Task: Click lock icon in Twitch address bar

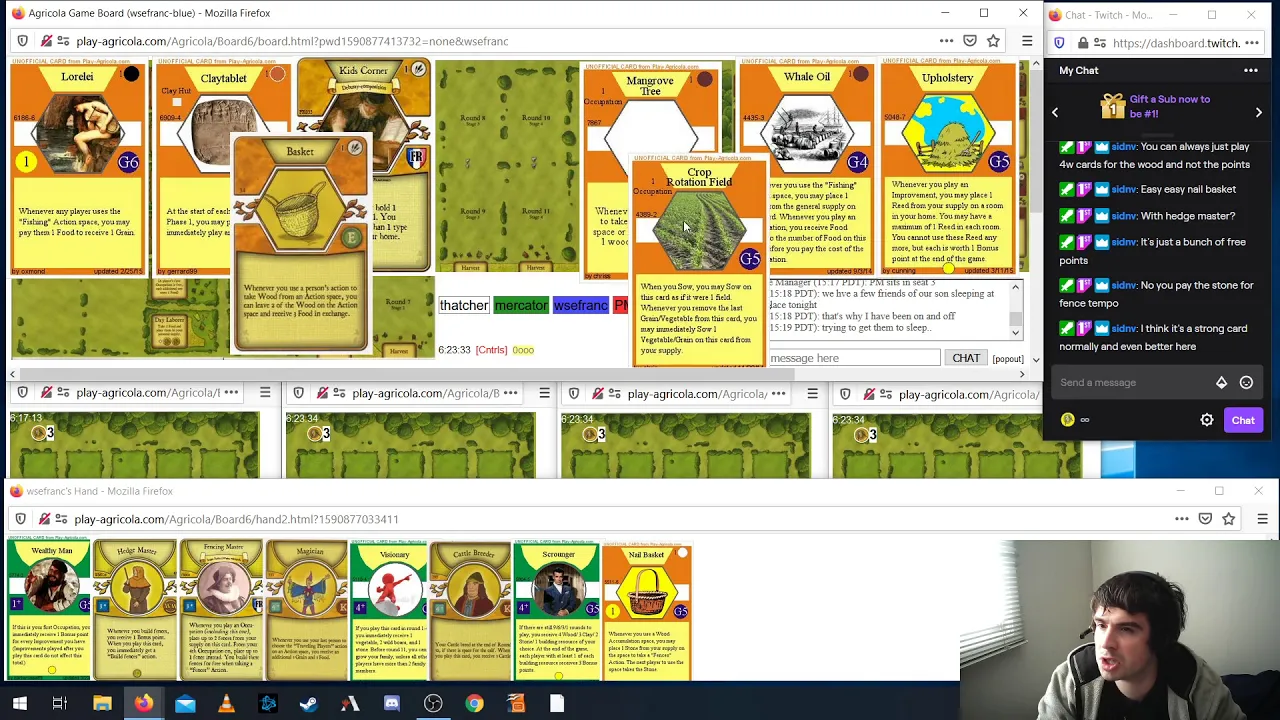Action: [x=1084, y=43]
